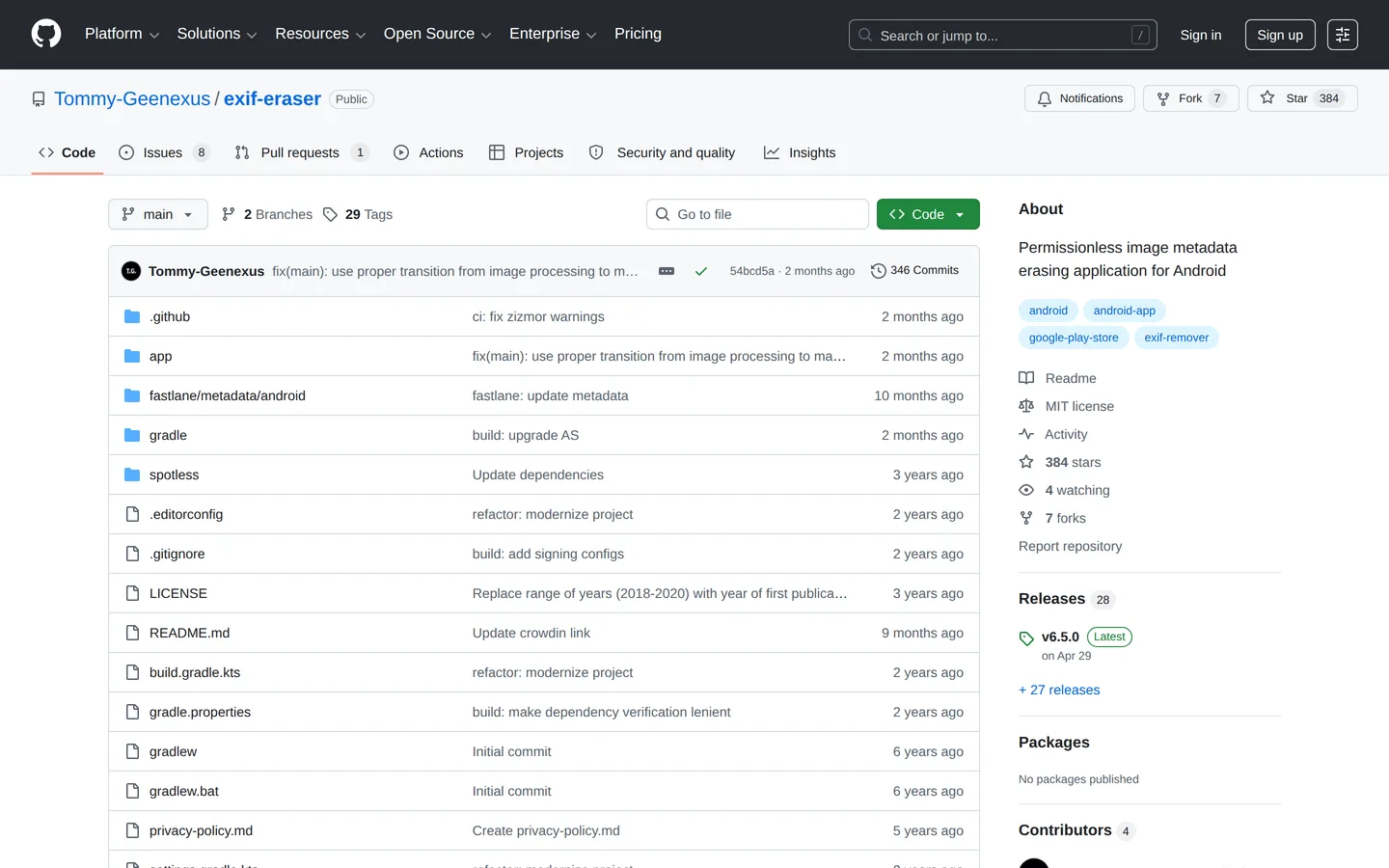This screenshot has width=1389, height=868.
Task: Open the build.gradle.kts file
Action: coord(195,672)
